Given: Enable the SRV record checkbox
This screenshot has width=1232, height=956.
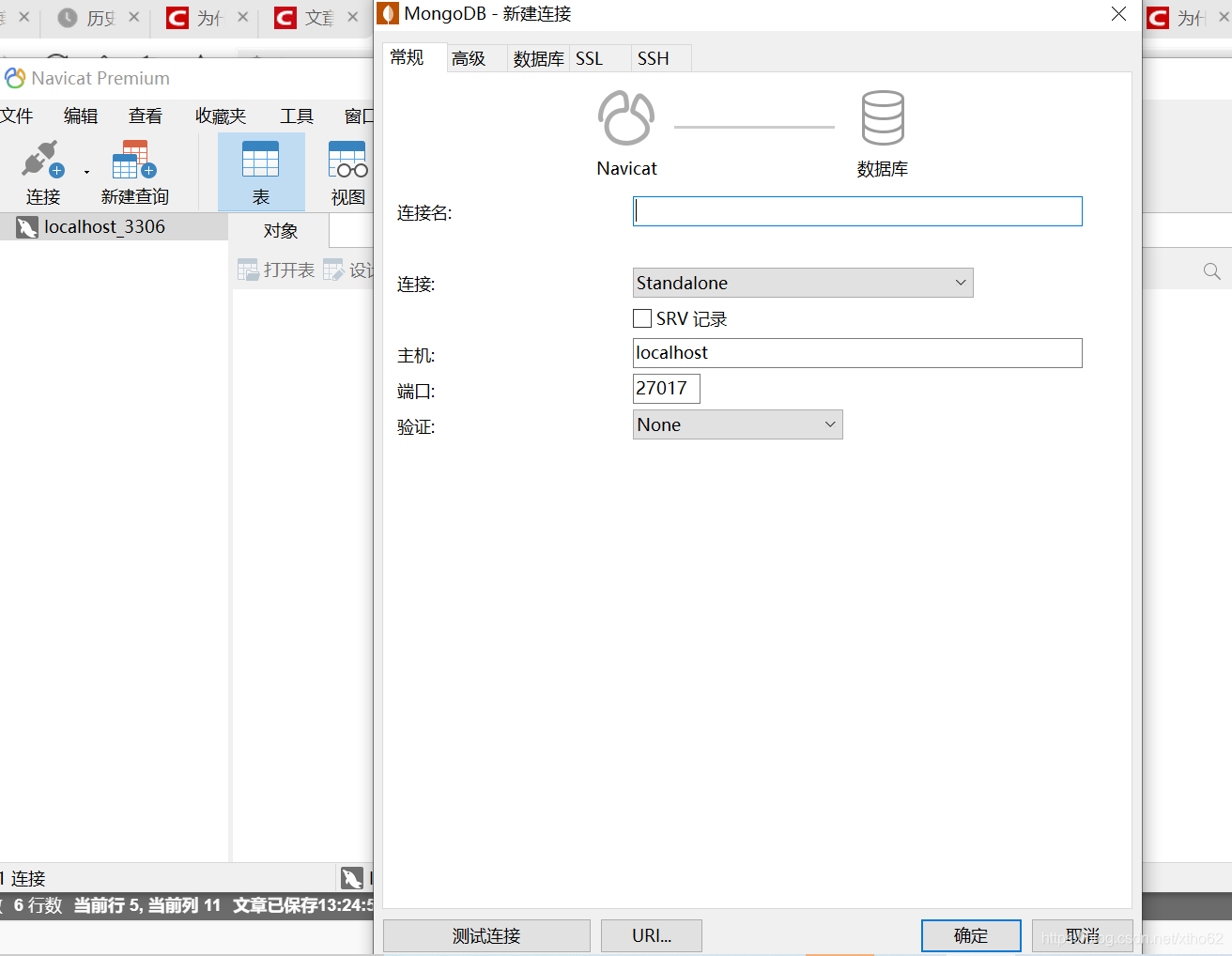Looking at the screenshot, I should point(642,318).
